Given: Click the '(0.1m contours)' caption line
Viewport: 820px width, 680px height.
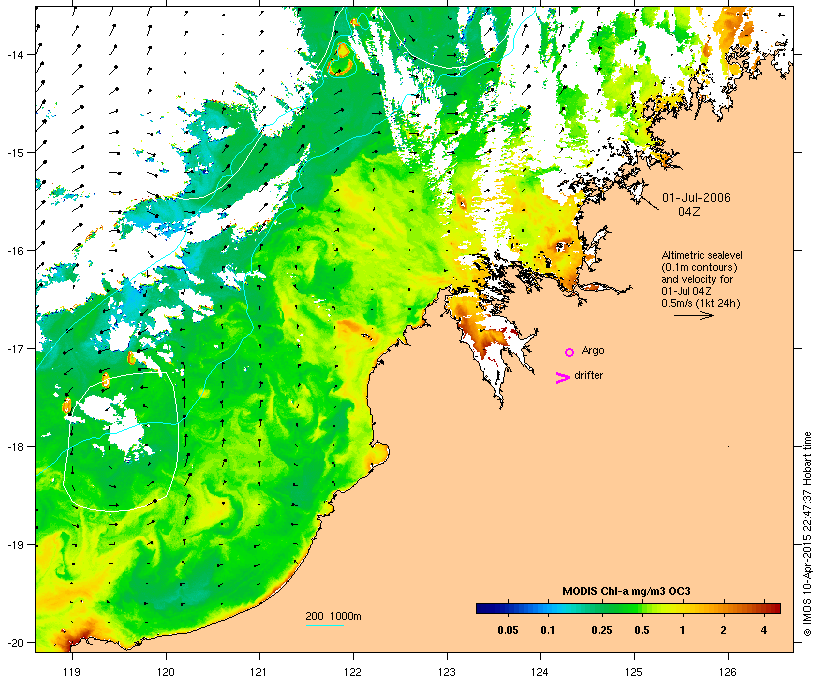Looking at the screenshot, I should click(x=699, y=267).
